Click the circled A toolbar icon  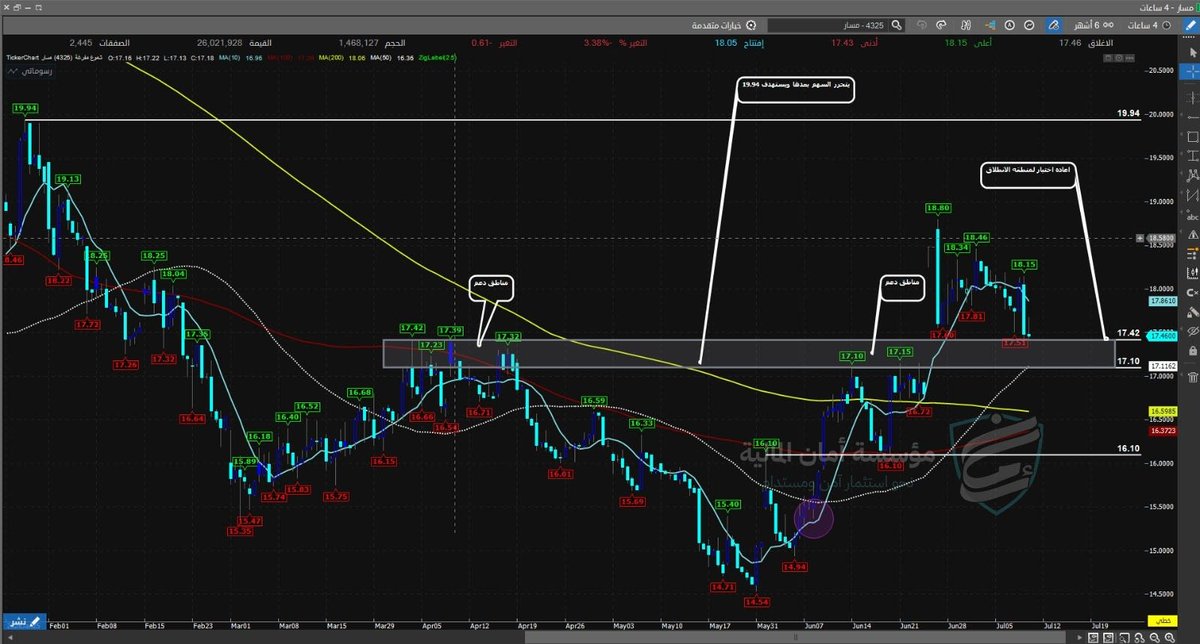click(x=1010, y=24)
